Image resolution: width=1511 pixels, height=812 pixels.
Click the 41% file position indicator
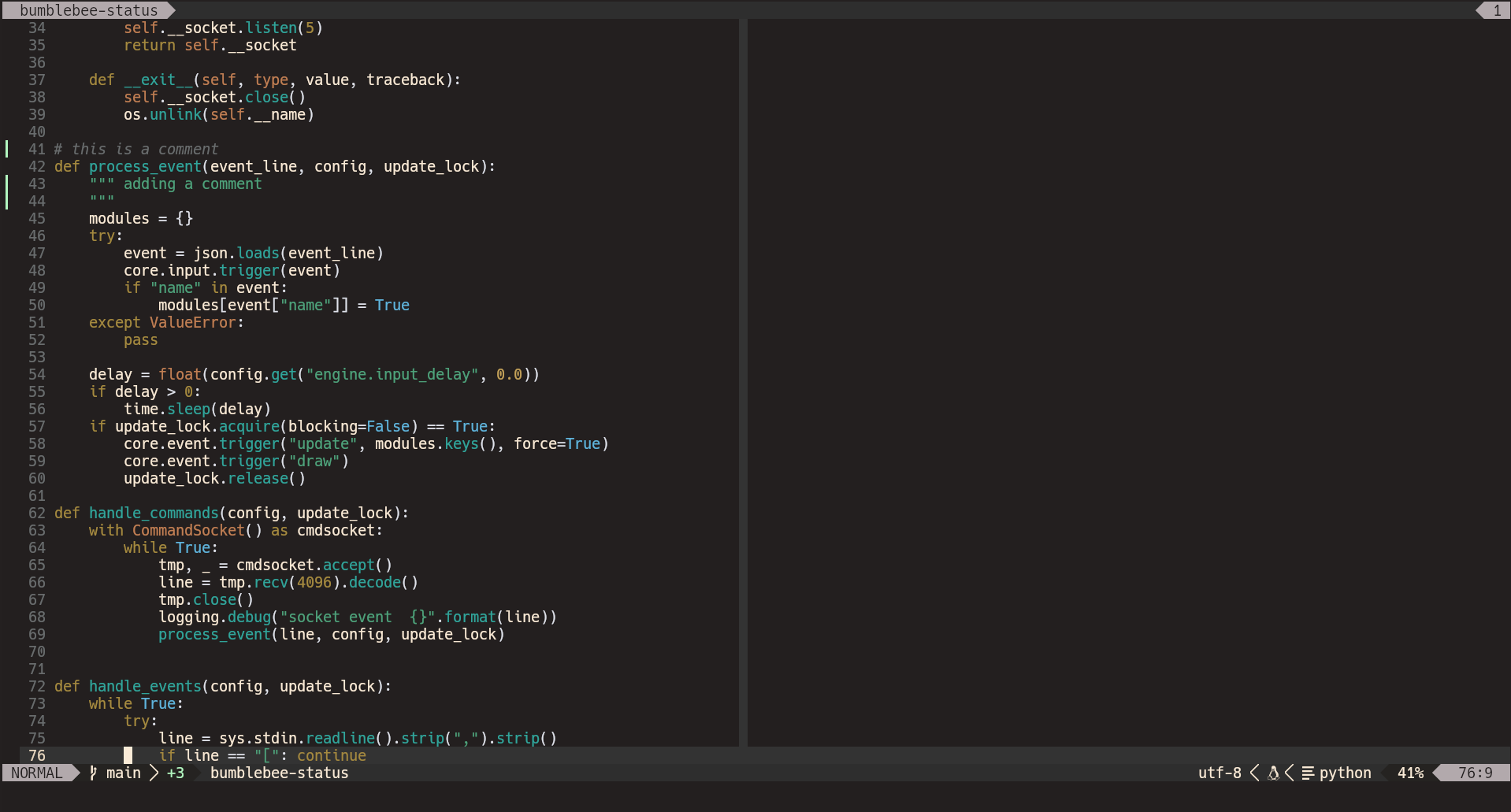click(1410, 773)
